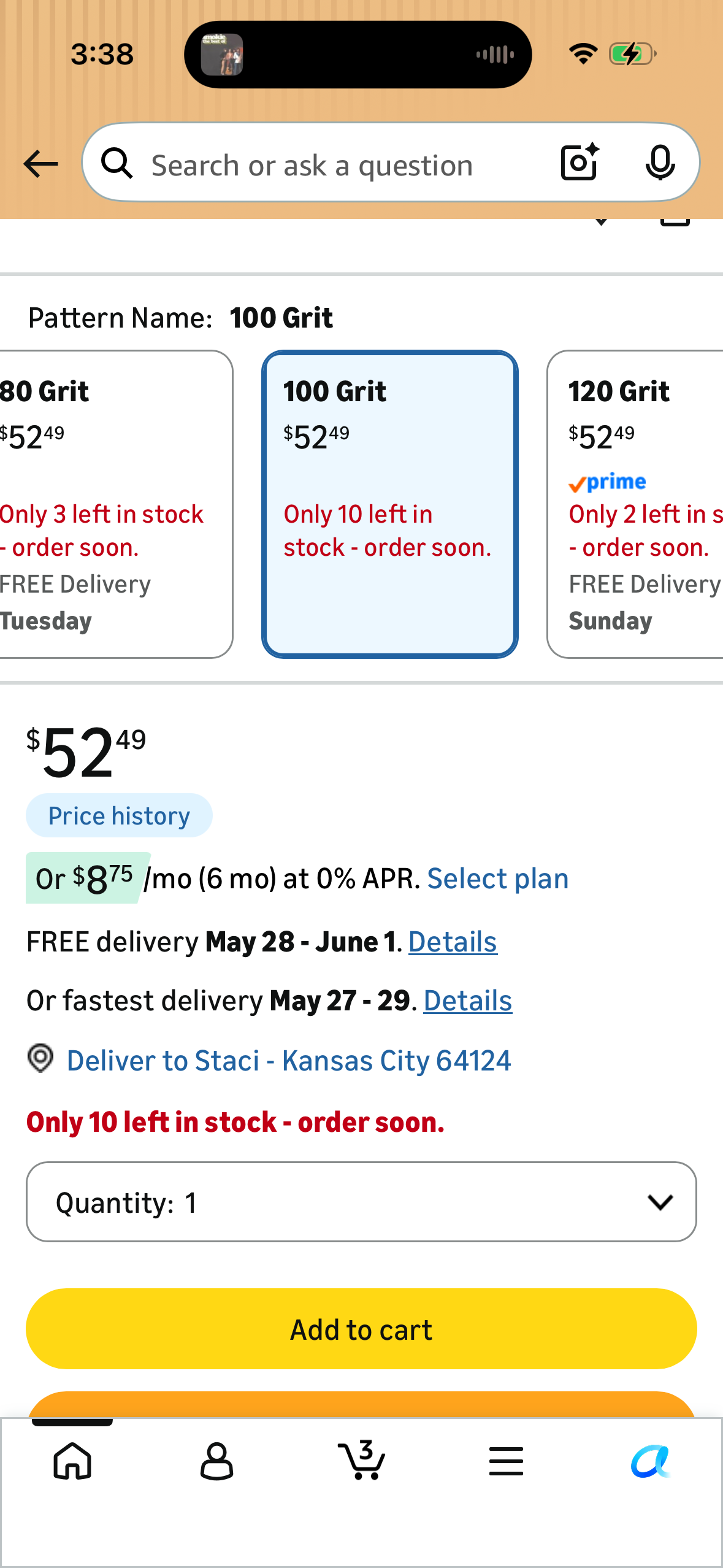Click Select plan link

tap(498, 878)
